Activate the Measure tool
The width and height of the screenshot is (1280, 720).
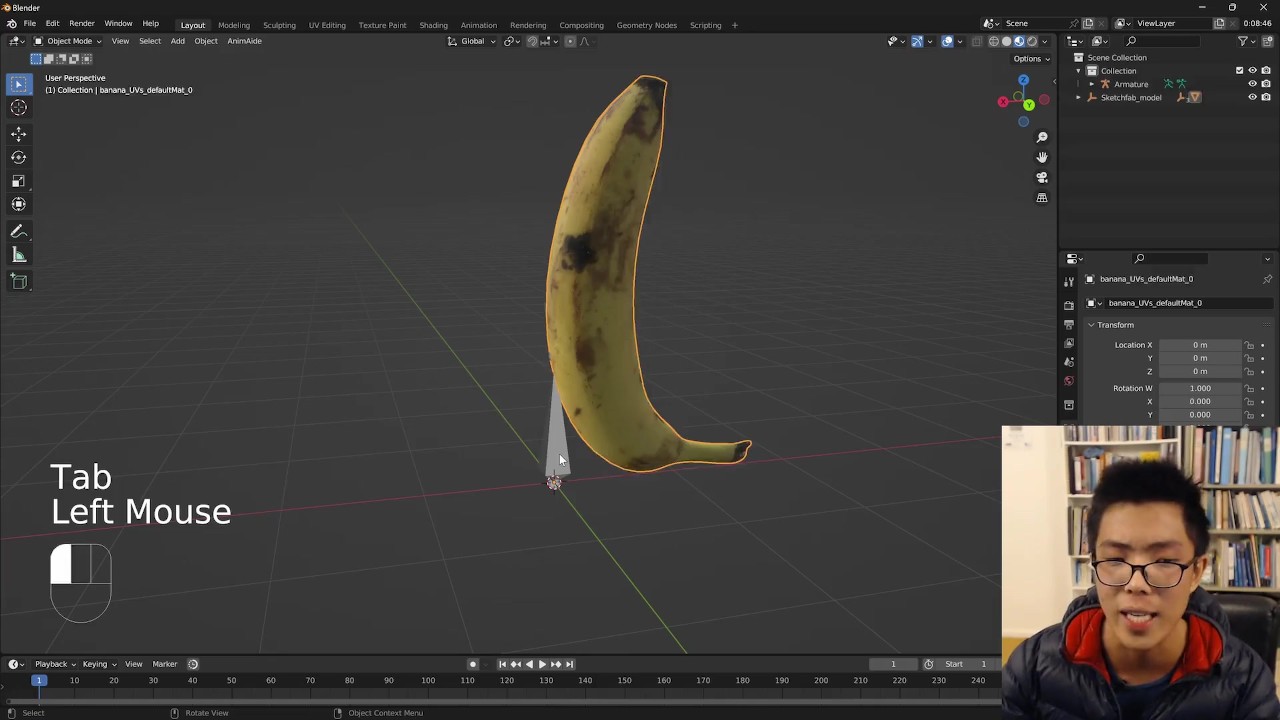point(18,256)
